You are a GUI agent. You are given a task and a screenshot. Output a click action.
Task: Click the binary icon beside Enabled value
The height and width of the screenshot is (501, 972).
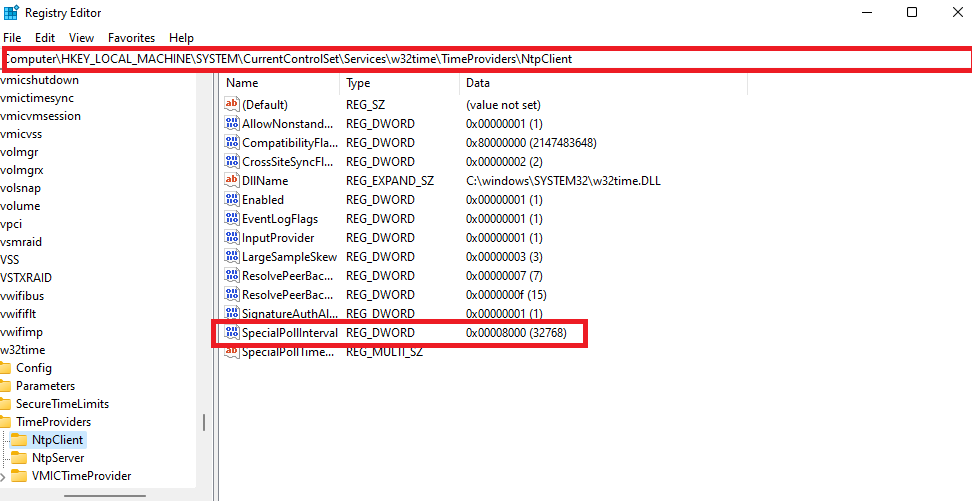tap(232, 200)
